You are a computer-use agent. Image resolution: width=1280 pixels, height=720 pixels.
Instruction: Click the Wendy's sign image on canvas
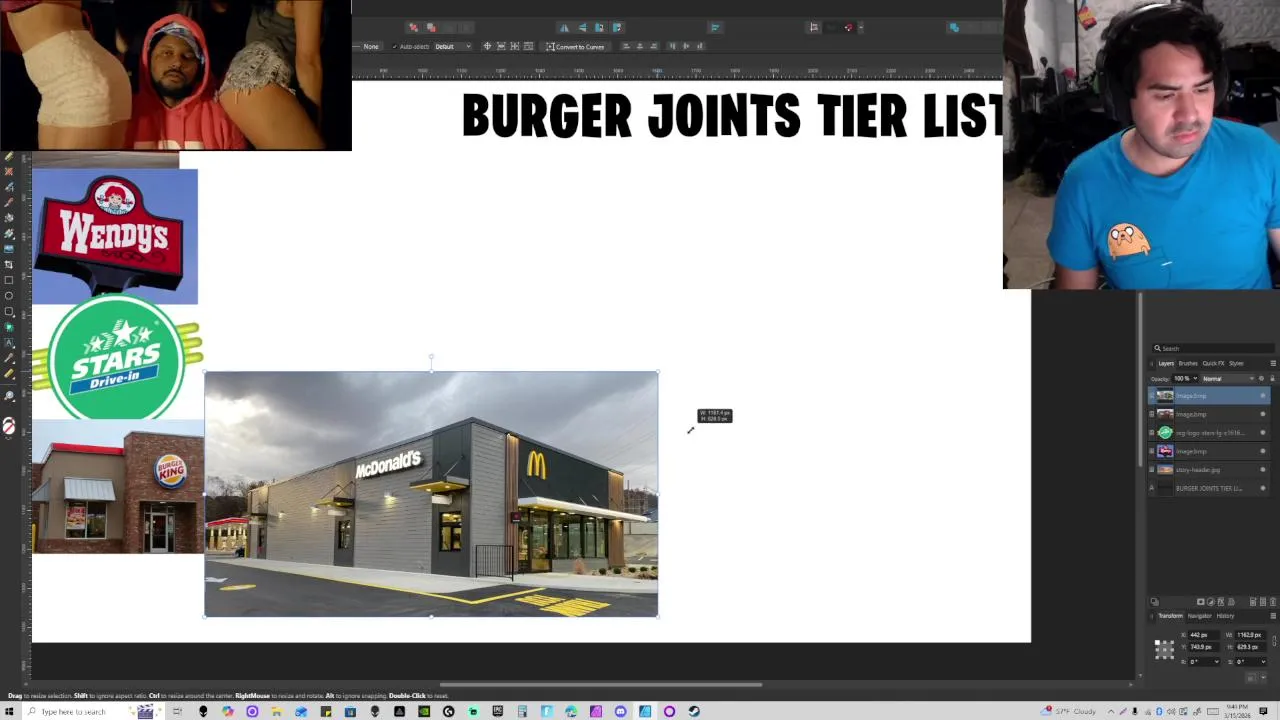pyautogui.click(x=115, y=236)
